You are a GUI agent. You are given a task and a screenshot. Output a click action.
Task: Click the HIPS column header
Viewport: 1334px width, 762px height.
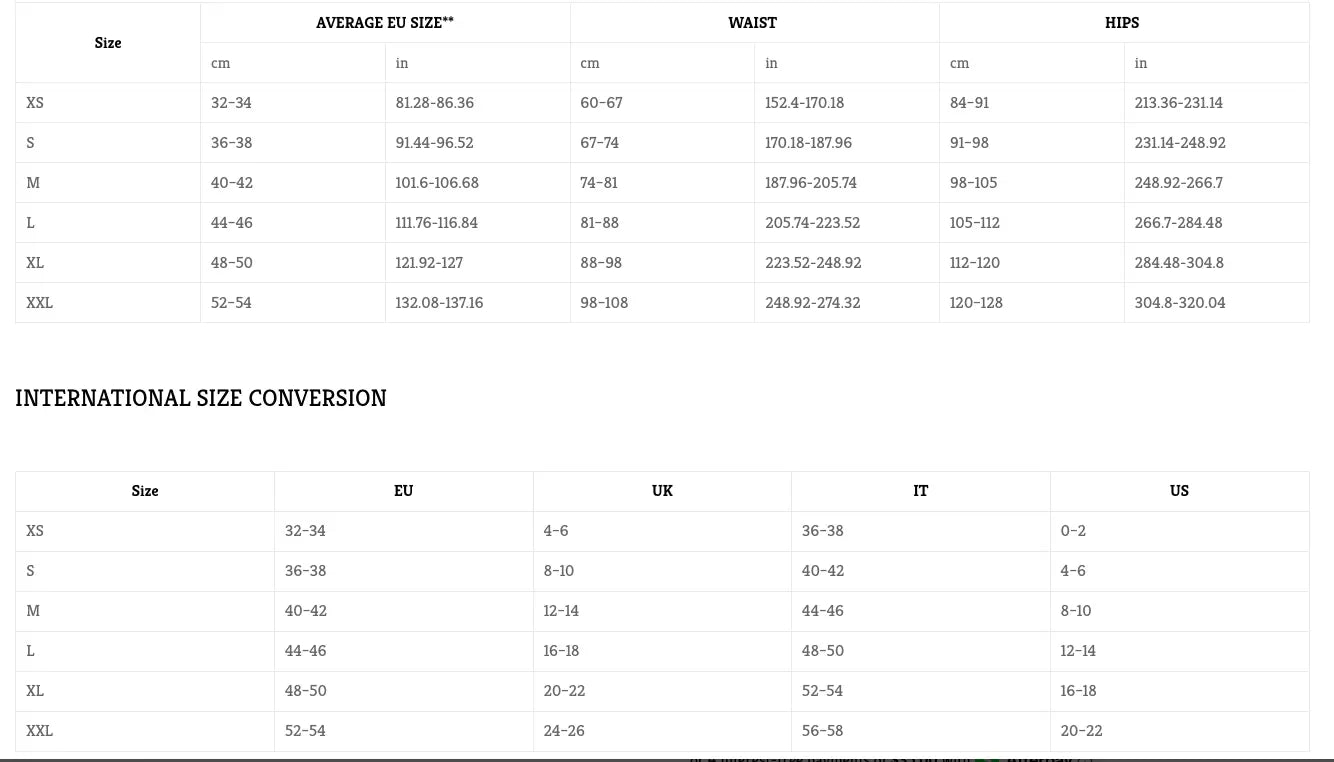pyautogui.click(x=1122, y=23)
